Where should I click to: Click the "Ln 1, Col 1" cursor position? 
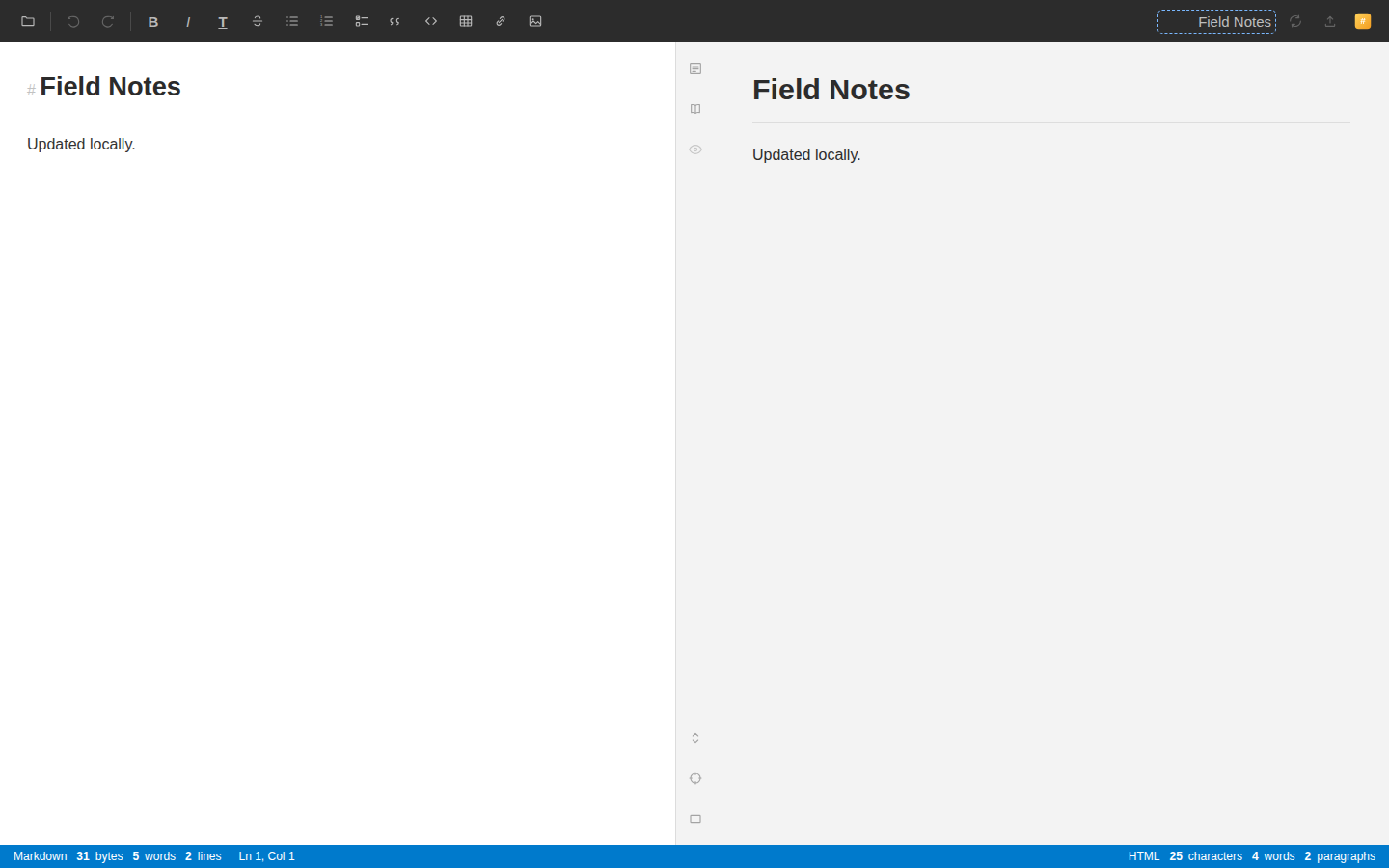[x=267, y=856]
